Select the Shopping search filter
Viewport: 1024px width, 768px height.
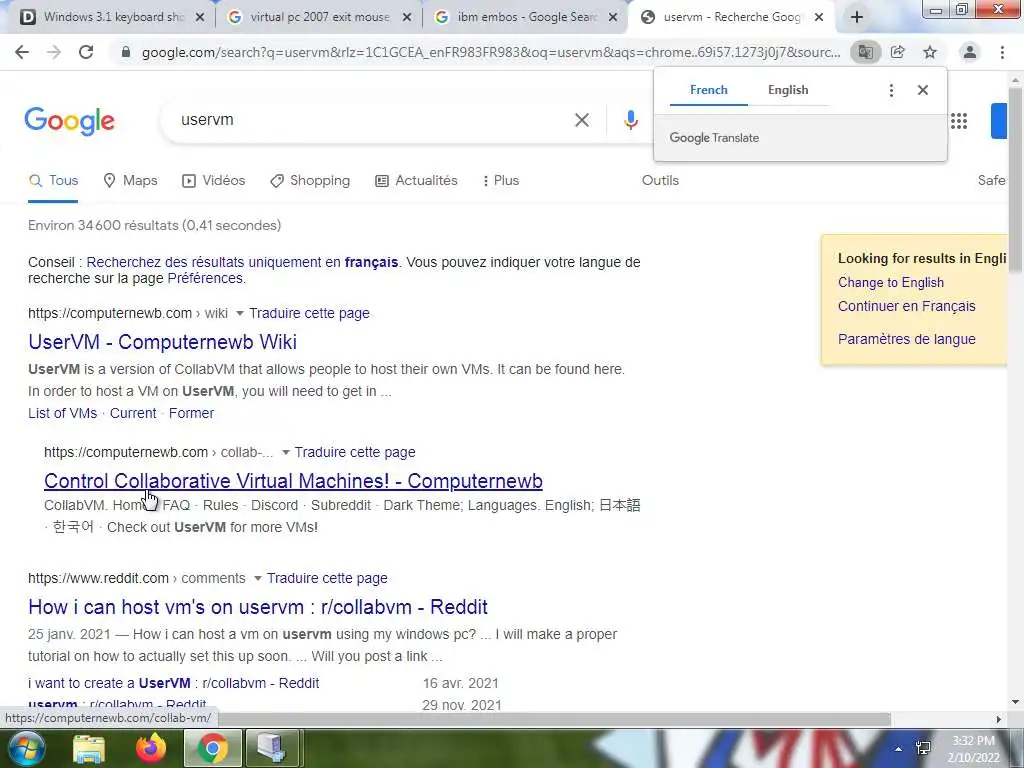tap(310, 181)
